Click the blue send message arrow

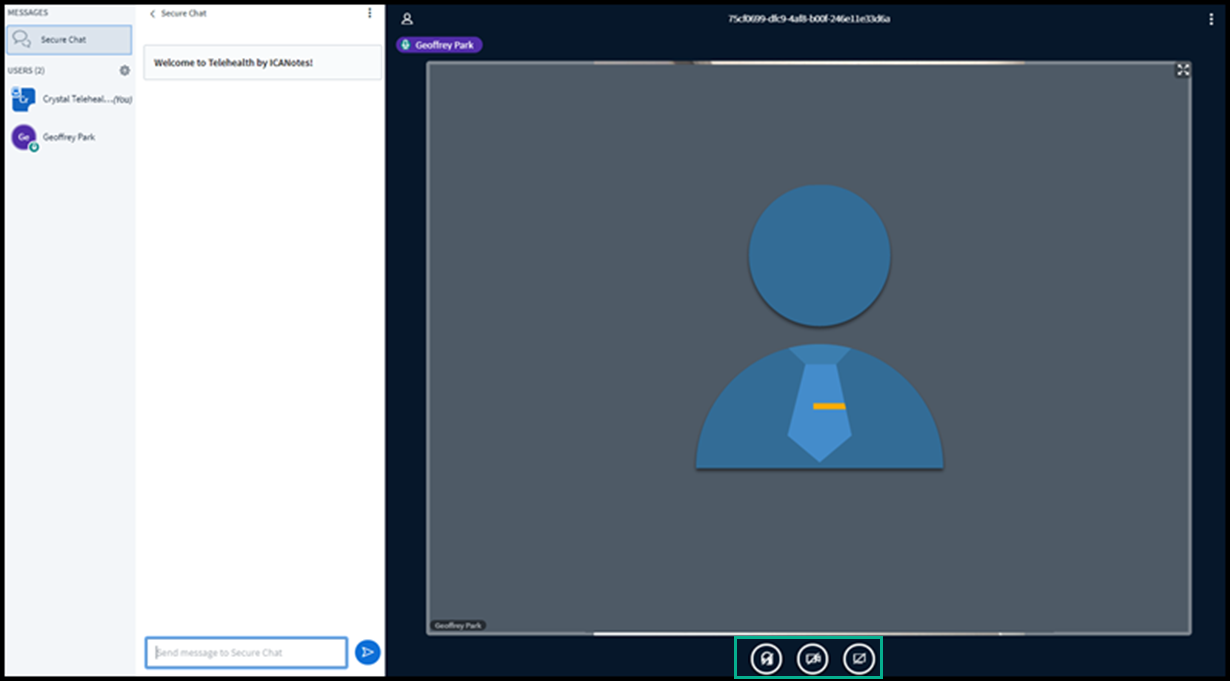tap(367, 652)
